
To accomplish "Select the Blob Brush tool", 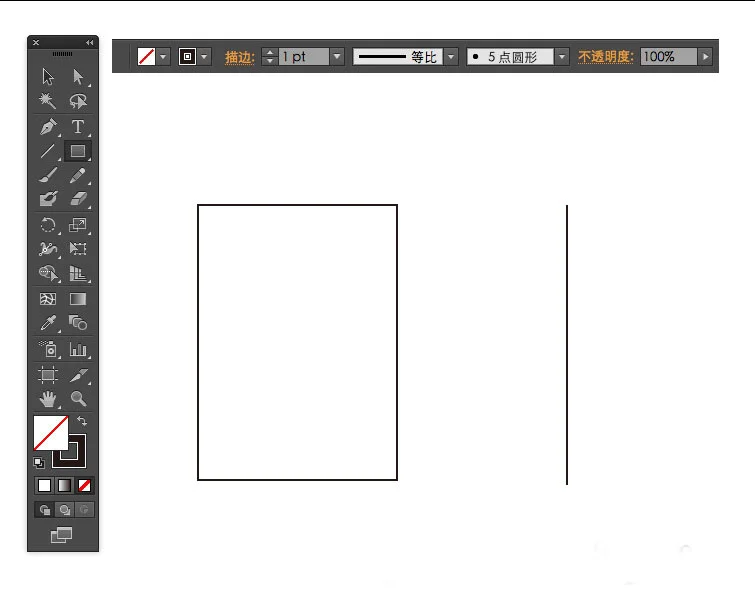I will click(x=48, y=199).
